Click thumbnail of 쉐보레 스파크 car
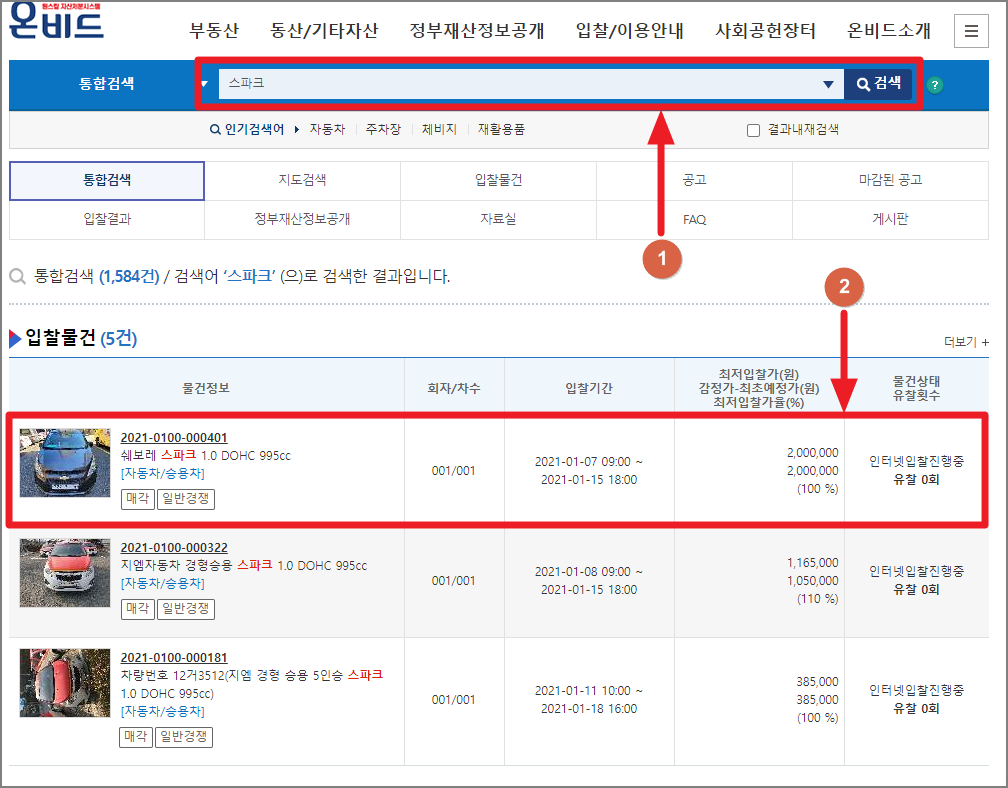The height and width of the screenshot is (788, 1008). coord(65,463)
